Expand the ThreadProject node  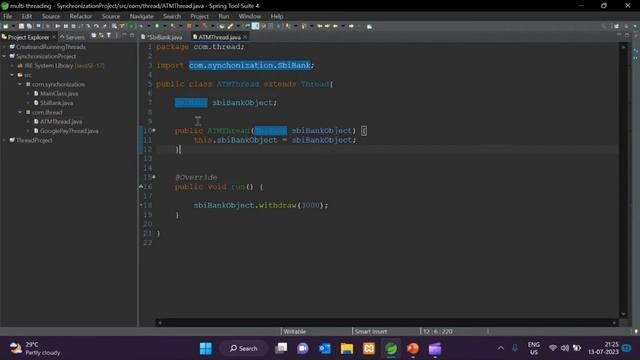4,140
